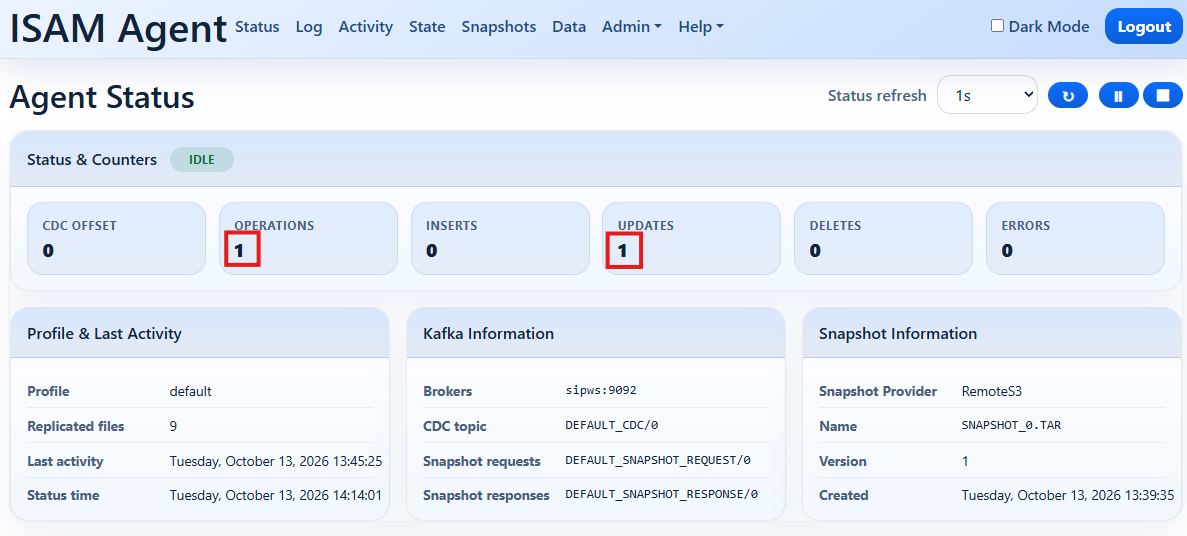Expand the Help menu
The image size is (1187, 536).
tap(701, 26)
